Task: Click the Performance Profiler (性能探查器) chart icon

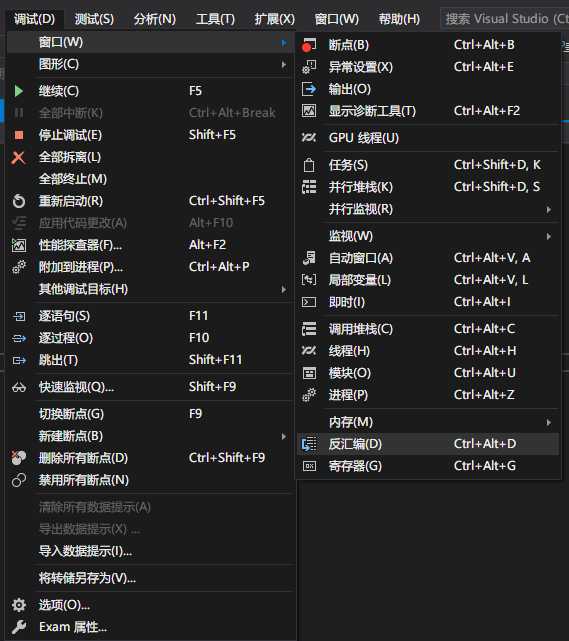Action: point(19,245)
